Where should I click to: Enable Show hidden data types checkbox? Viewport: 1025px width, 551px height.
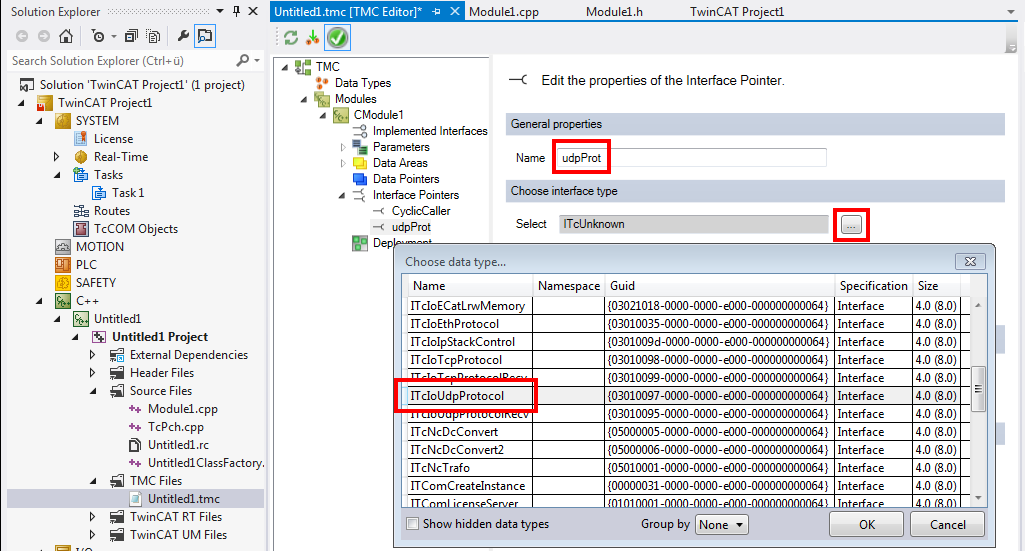[x=412, y=524]
